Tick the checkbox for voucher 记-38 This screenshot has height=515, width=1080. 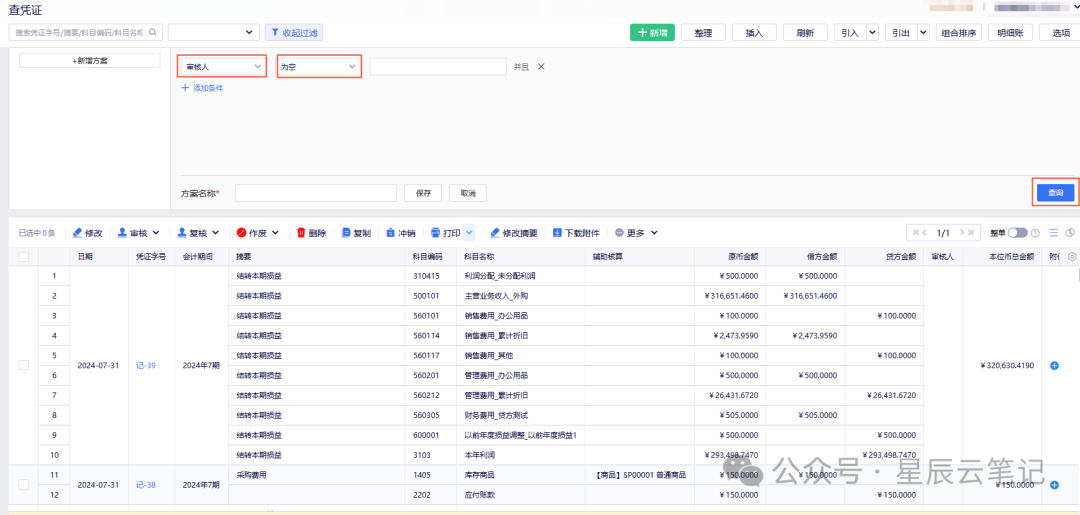coord(23,485)
